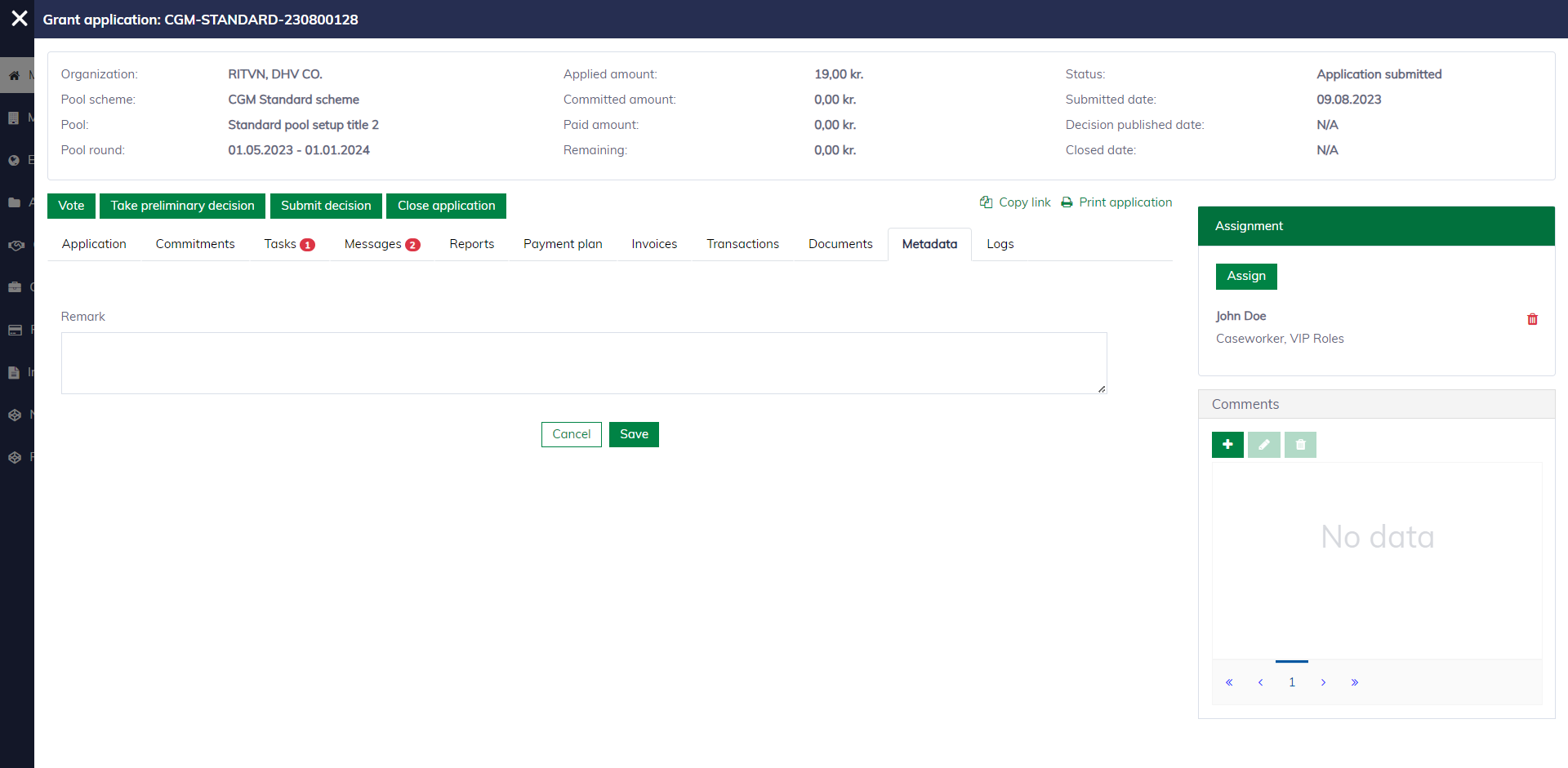
Task: Click into the Remark text area
Action: pyautogui.click(x=583, y=363)
